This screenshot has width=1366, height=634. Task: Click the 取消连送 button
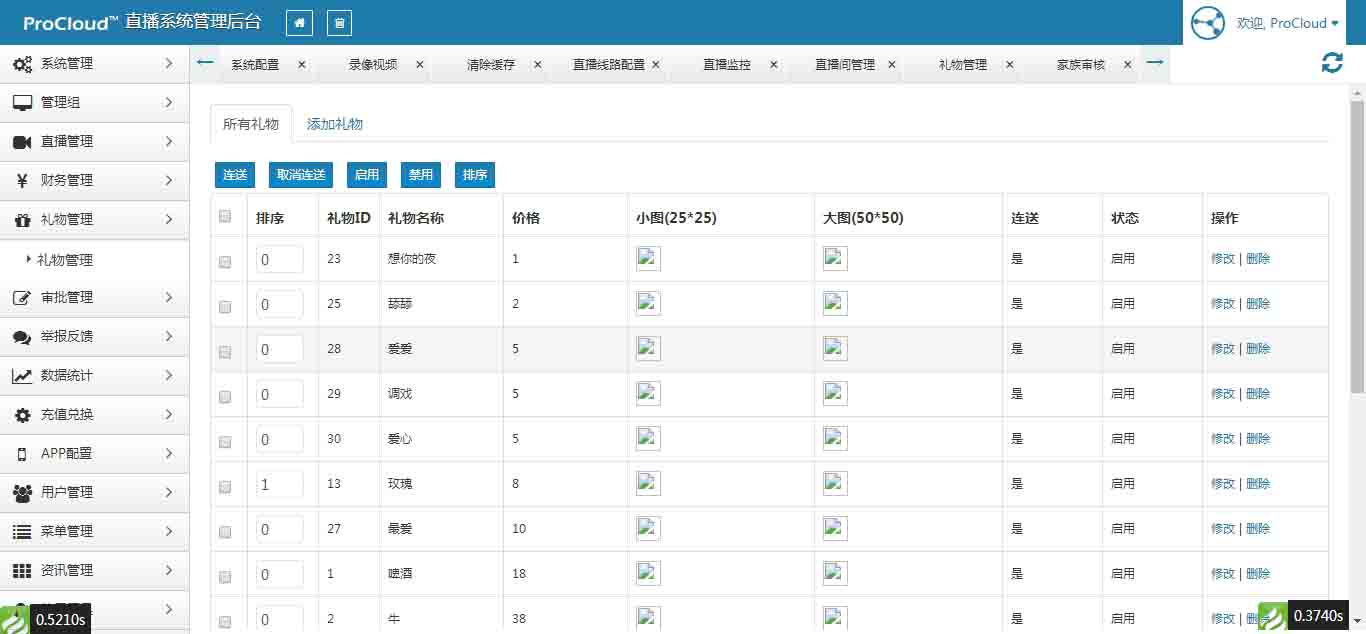tap(301, 175)
